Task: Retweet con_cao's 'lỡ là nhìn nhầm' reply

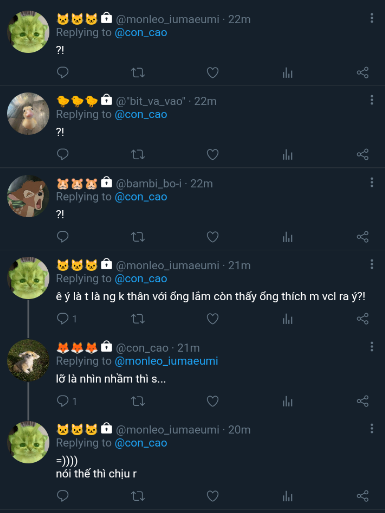Action: pyautogui.click(x=138, y=401)
